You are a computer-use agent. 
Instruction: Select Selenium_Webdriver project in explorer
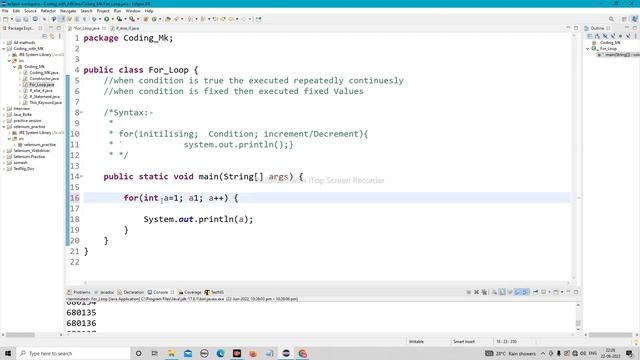[x=31, y=151]
